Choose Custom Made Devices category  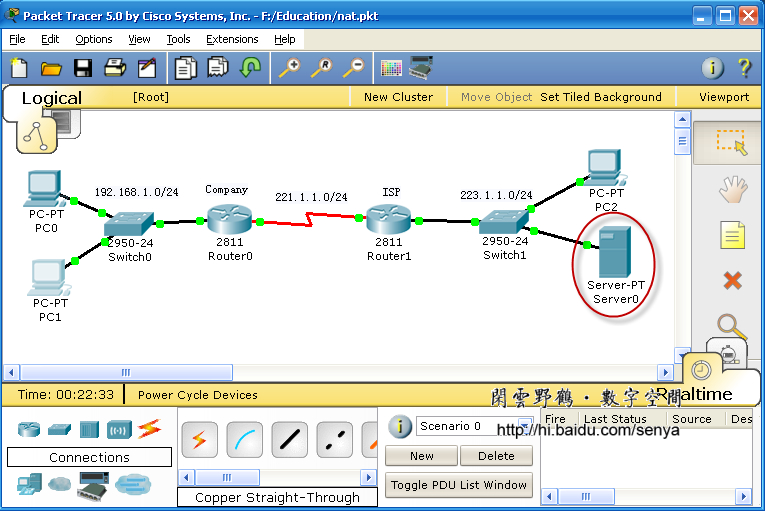[93, 486]
